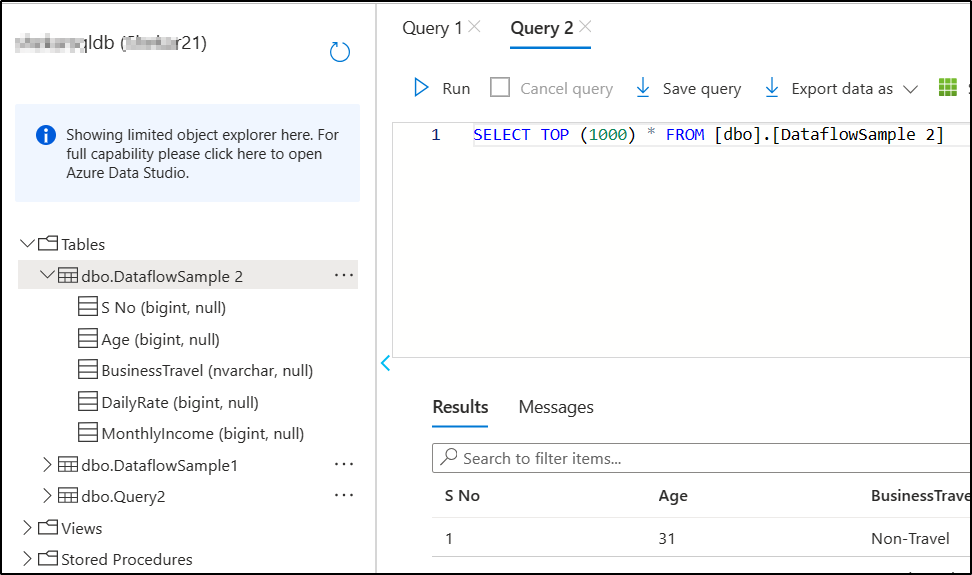
Task: Click the dbo.Query2 table icon
Action: click(68, 495)
